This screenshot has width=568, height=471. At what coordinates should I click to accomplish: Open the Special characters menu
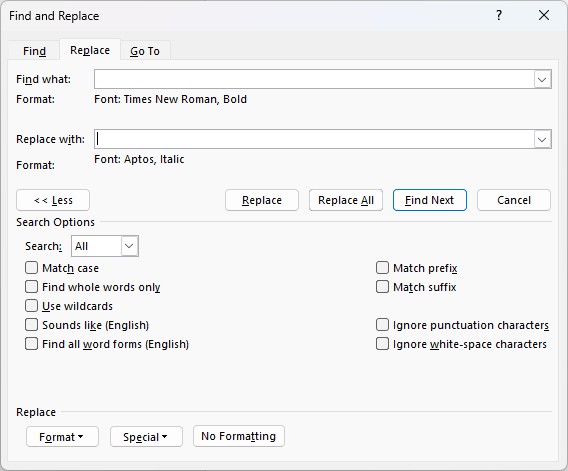[x=146, y=437]
